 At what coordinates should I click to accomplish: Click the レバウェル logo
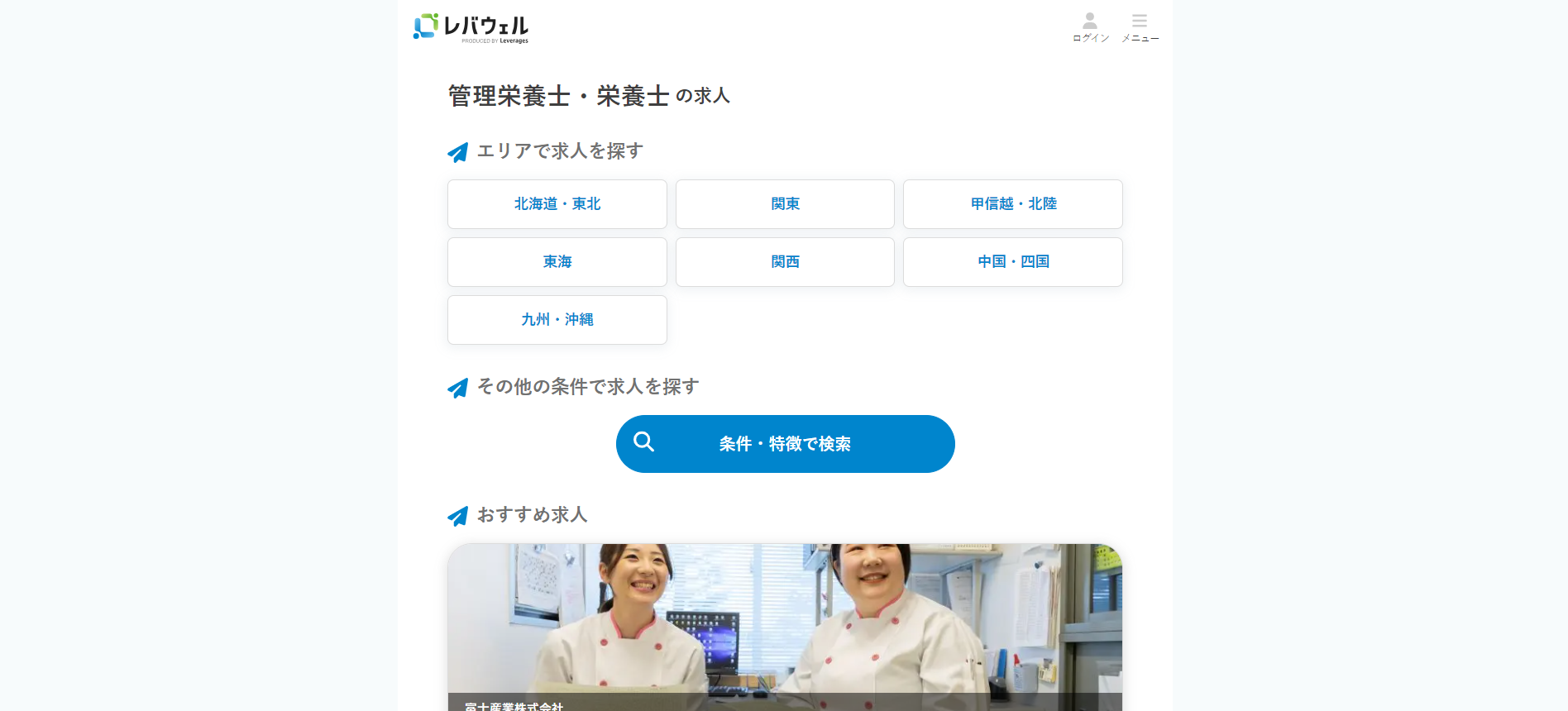click(471, 27)
